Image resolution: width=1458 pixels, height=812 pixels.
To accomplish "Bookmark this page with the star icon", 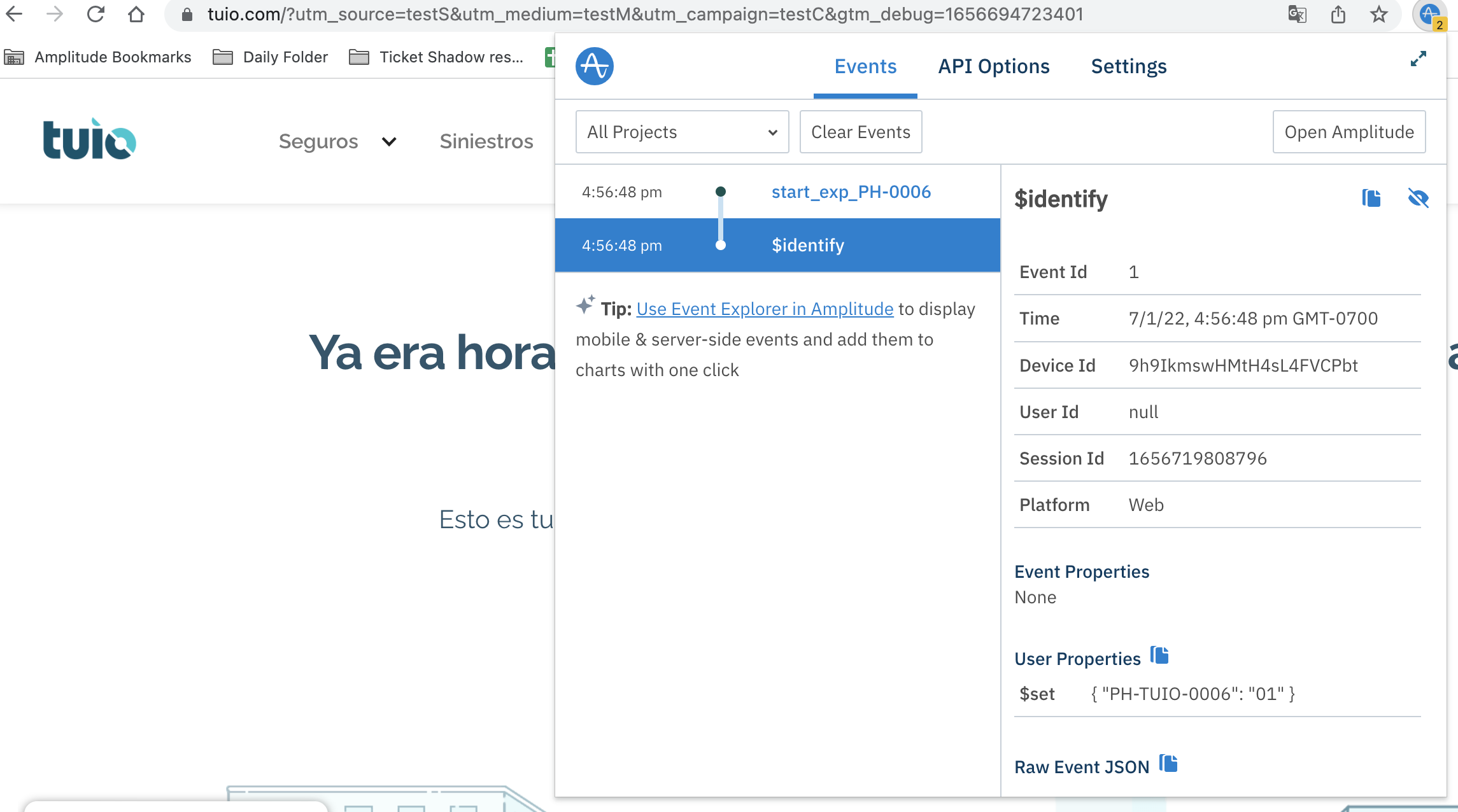I will pyautogui.click(x=1378, y=14).
